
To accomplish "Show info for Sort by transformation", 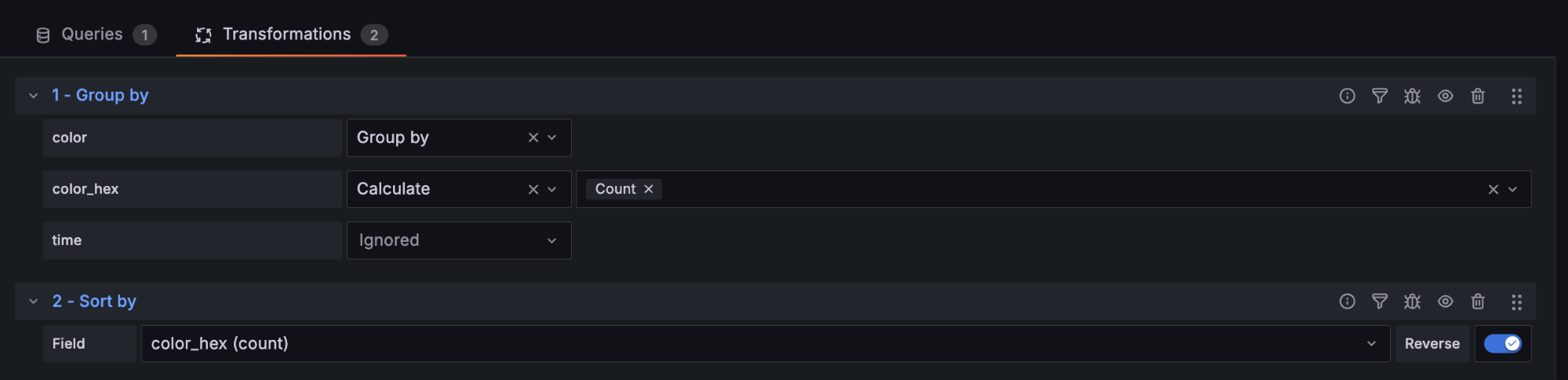I will pos(1347,301).
